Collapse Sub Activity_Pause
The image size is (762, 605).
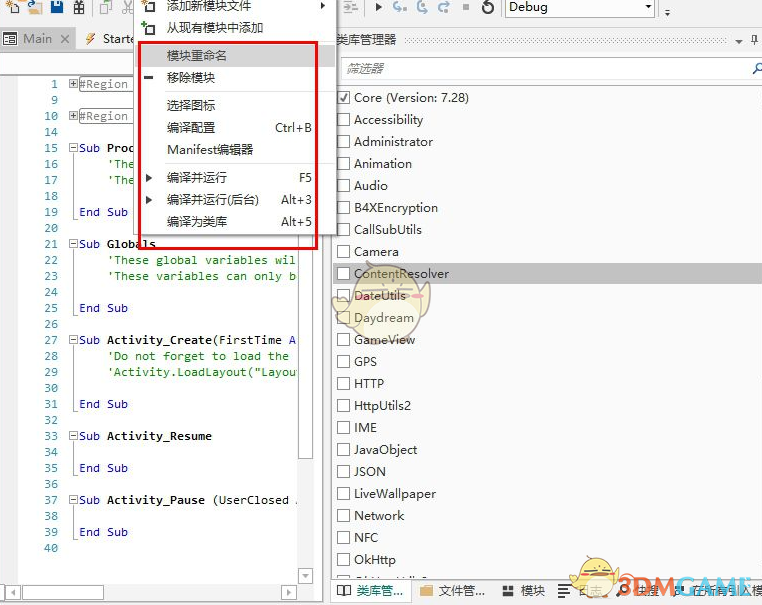click(x=73, y=500)
